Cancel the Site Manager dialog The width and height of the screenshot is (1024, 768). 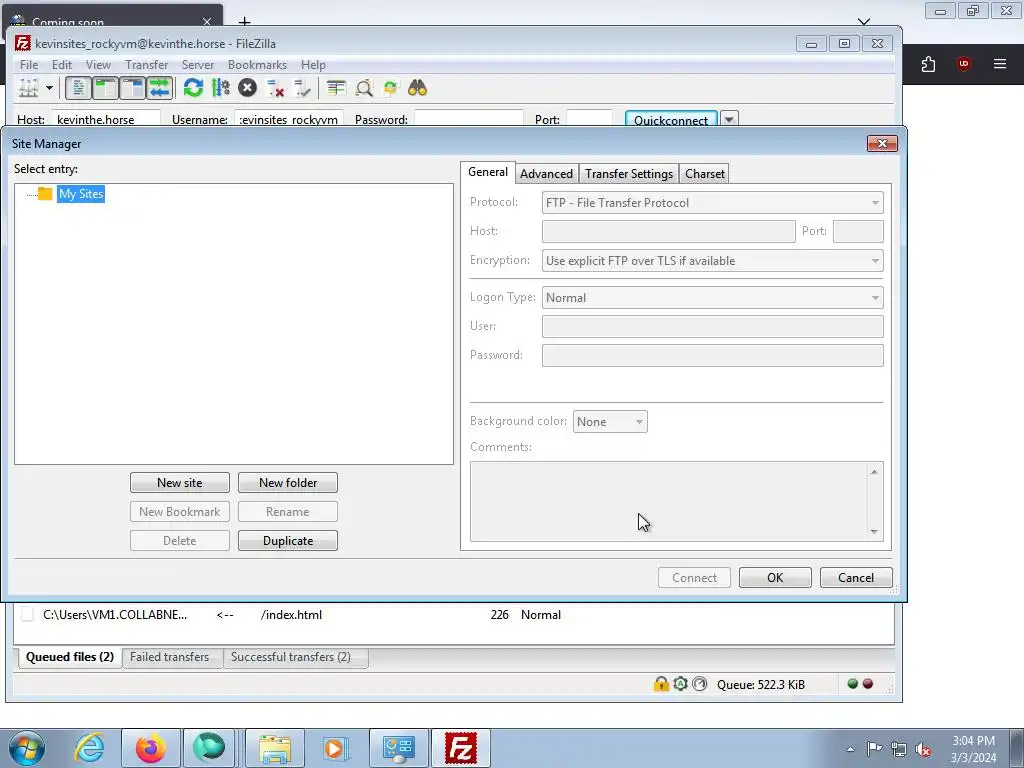point(856,577)
